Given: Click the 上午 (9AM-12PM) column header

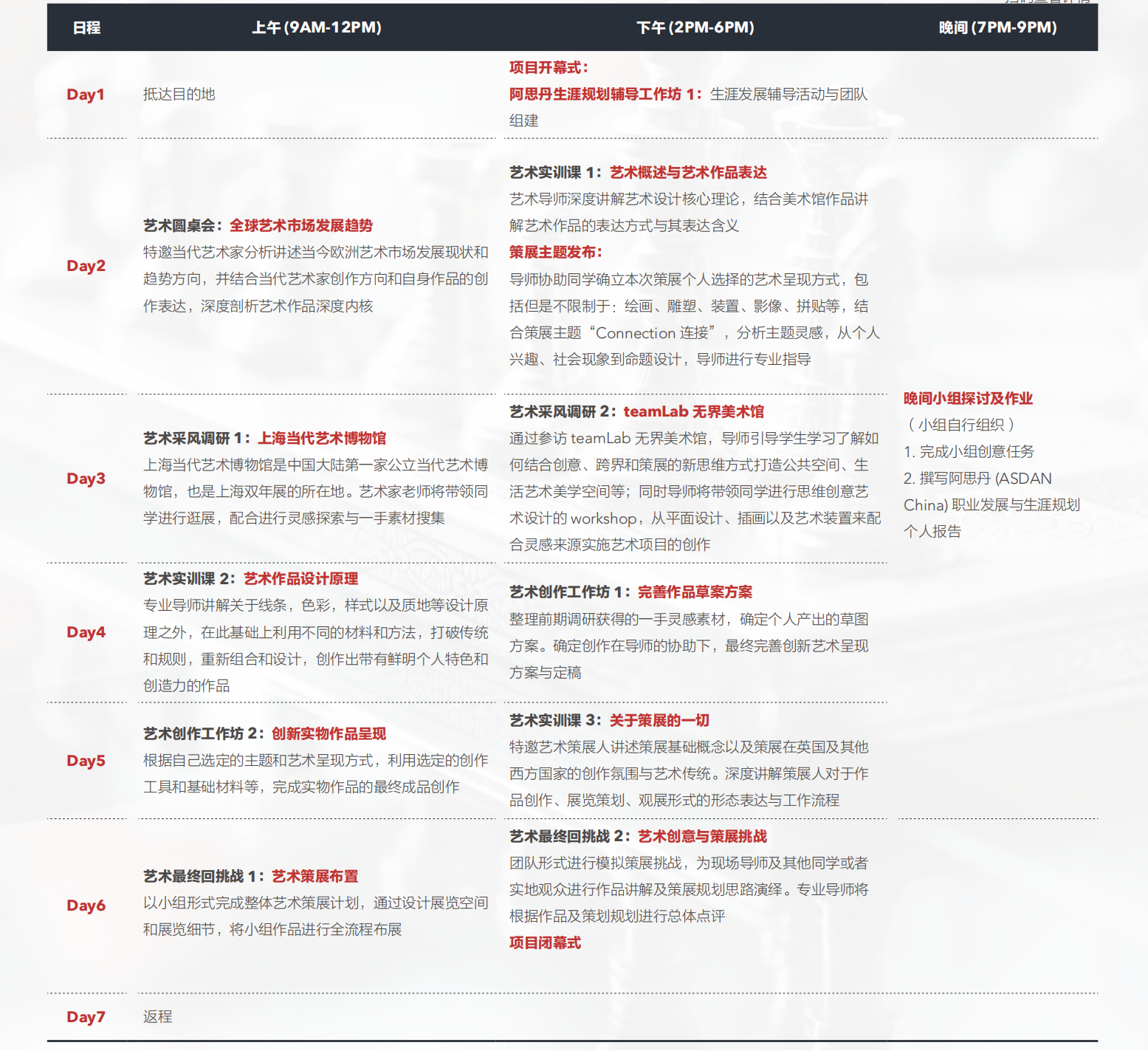Looking at the screenshot, I should (317, 28).
